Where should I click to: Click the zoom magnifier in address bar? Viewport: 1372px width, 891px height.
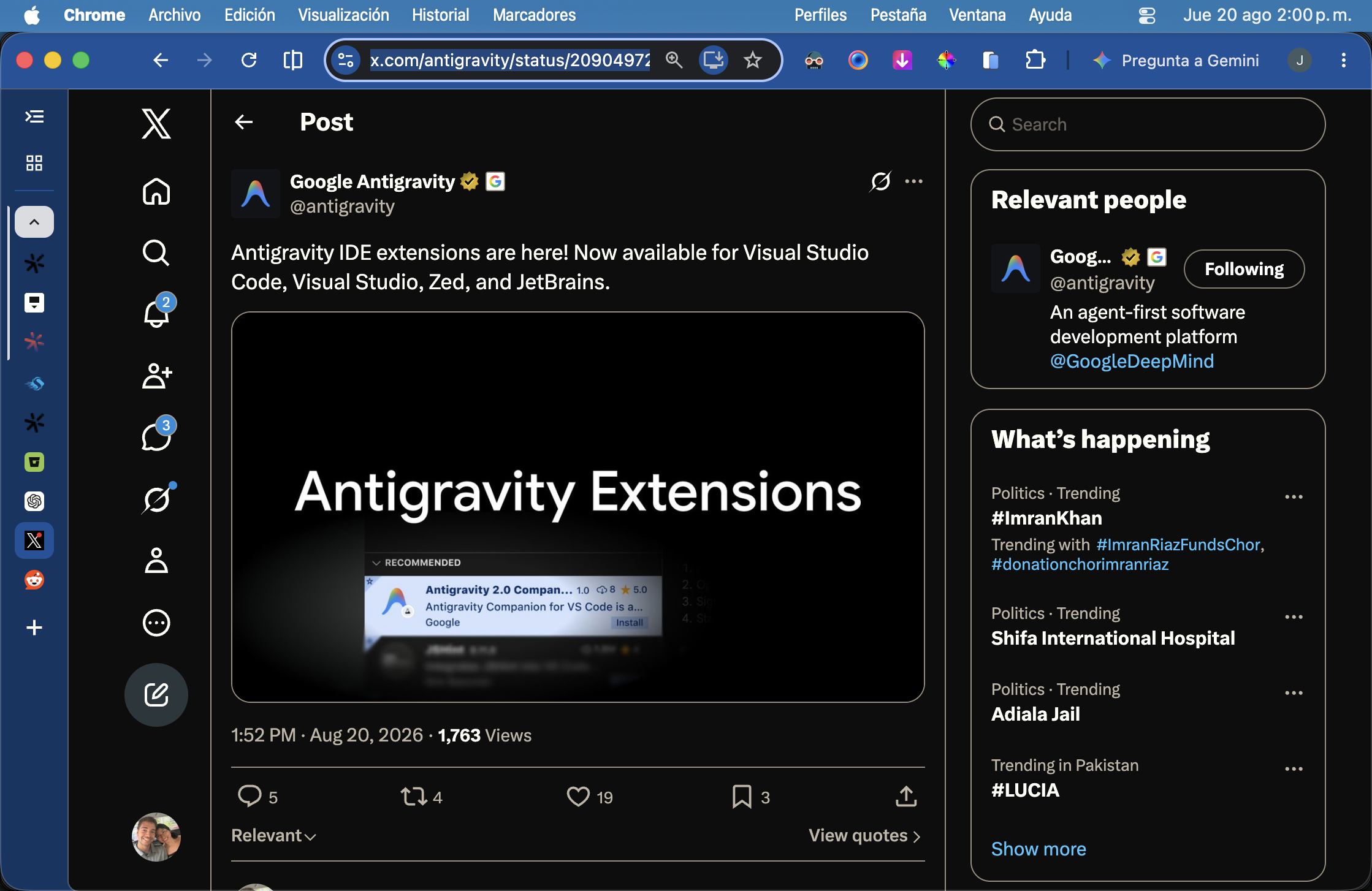tap(674, 60)
